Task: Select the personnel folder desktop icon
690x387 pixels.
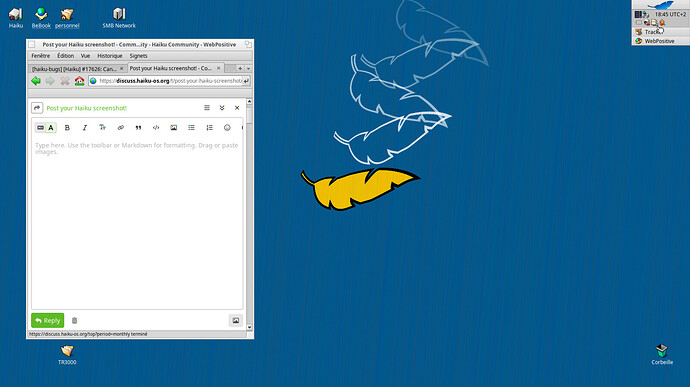Action: click(x=67, y=18)
